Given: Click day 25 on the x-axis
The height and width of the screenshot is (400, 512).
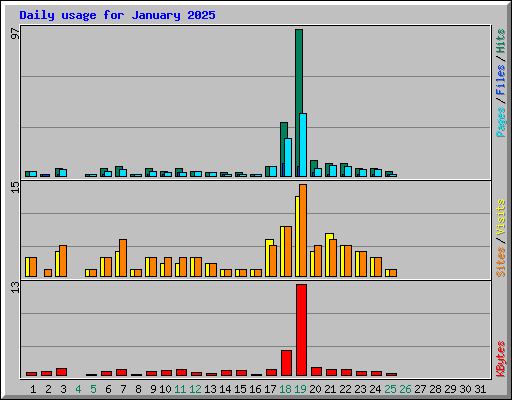Looking at the screenshot, I should point(390,389).
